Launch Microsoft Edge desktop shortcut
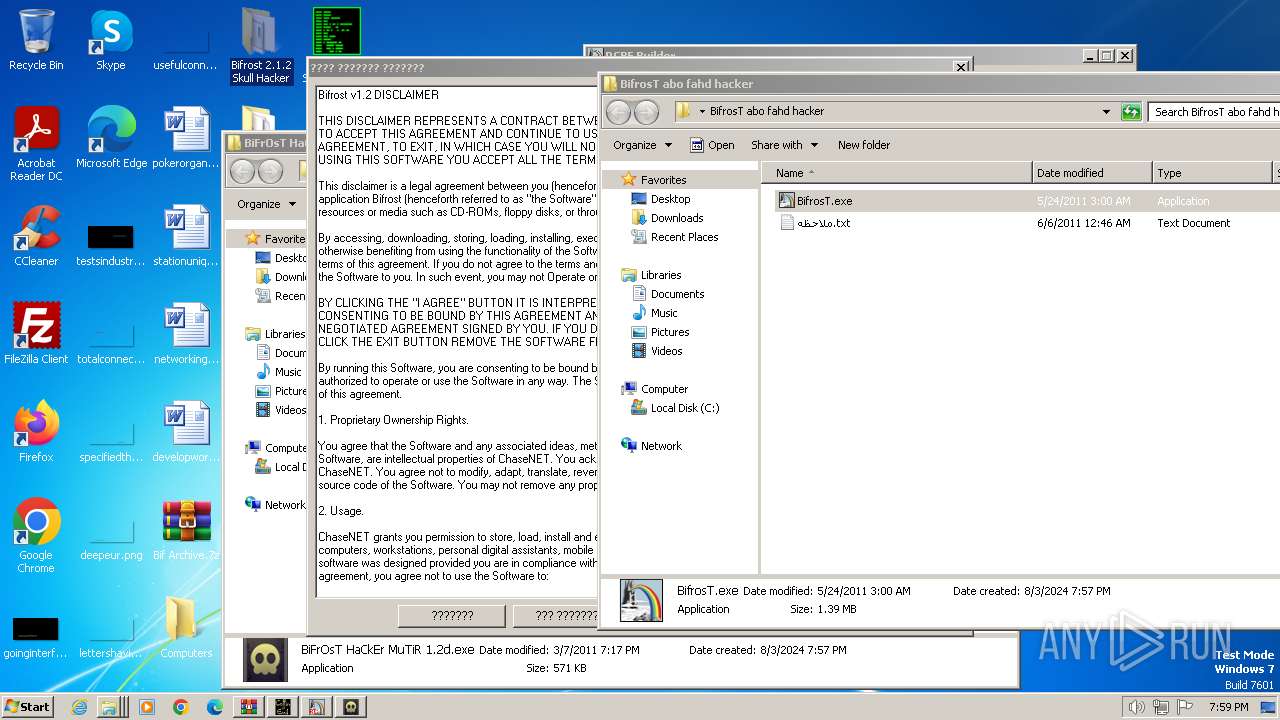Image resolution: width=1280 pixels, height=720 pixels. click(x=111, y=137)
